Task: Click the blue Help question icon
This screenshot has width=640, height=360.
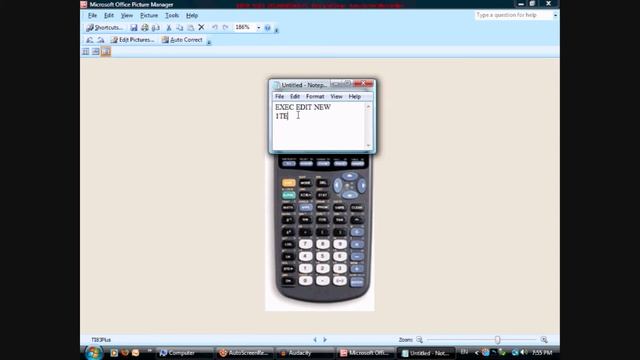Action: (268, 28)
